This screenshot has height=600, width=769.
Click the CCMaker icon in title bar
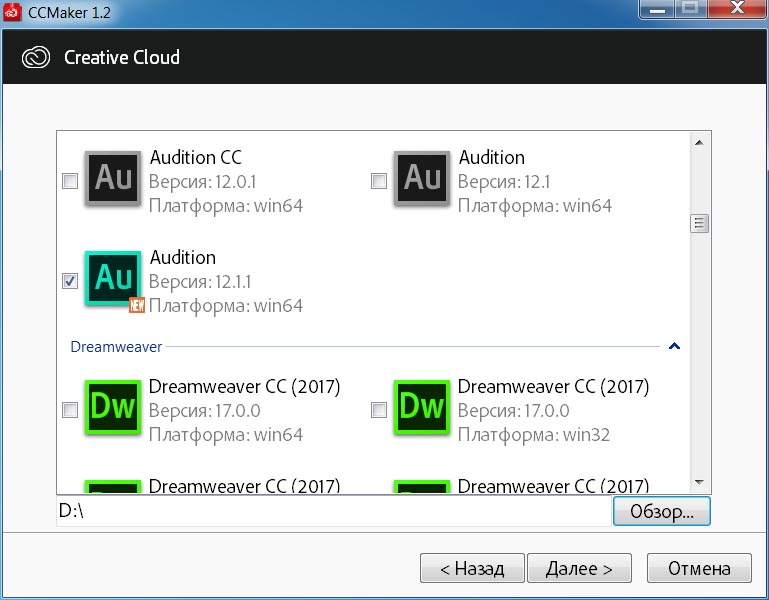point(12,12)
